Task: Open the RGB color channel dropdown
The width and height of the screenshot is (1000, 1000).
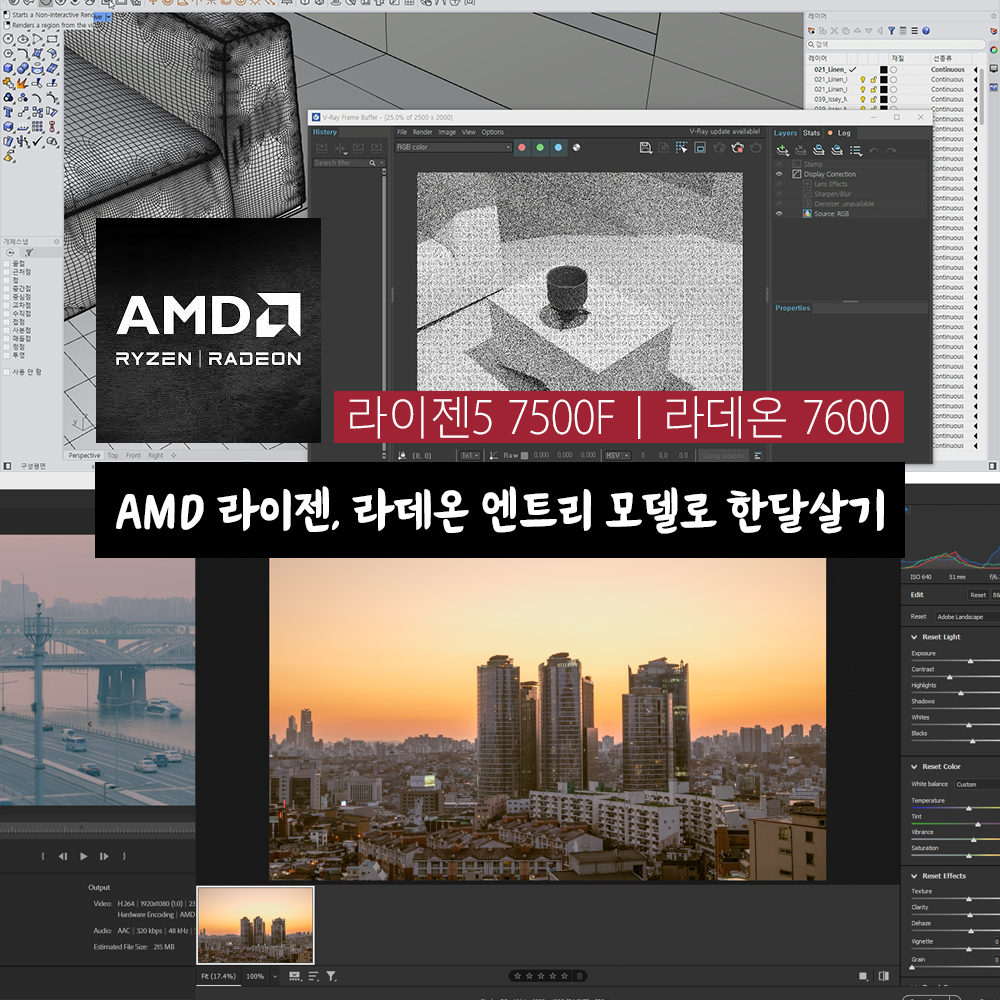Action: tap(453, 147)
